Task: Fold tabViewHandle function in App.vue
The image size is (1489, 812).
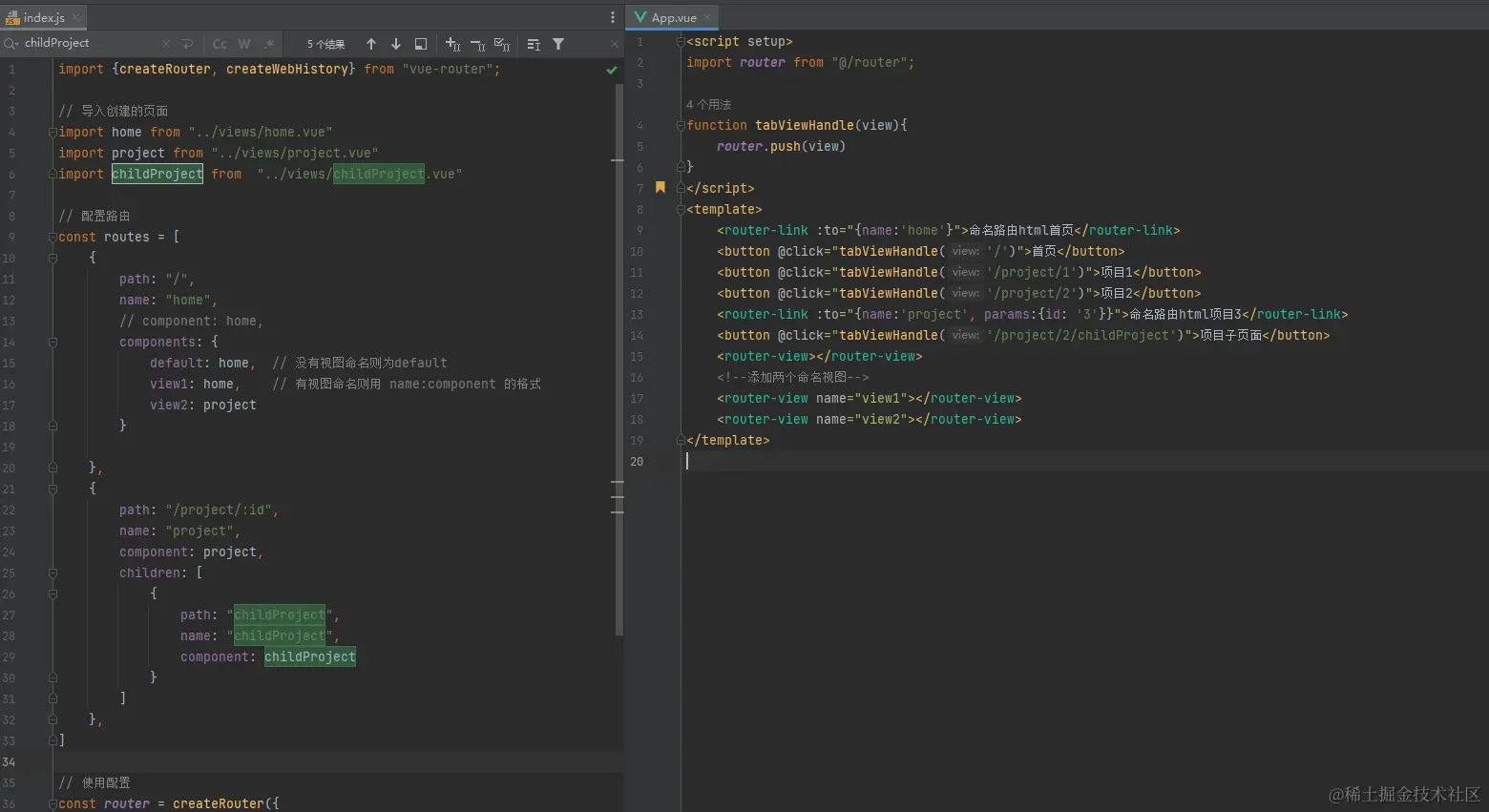Action: click(x=681, y=126)
